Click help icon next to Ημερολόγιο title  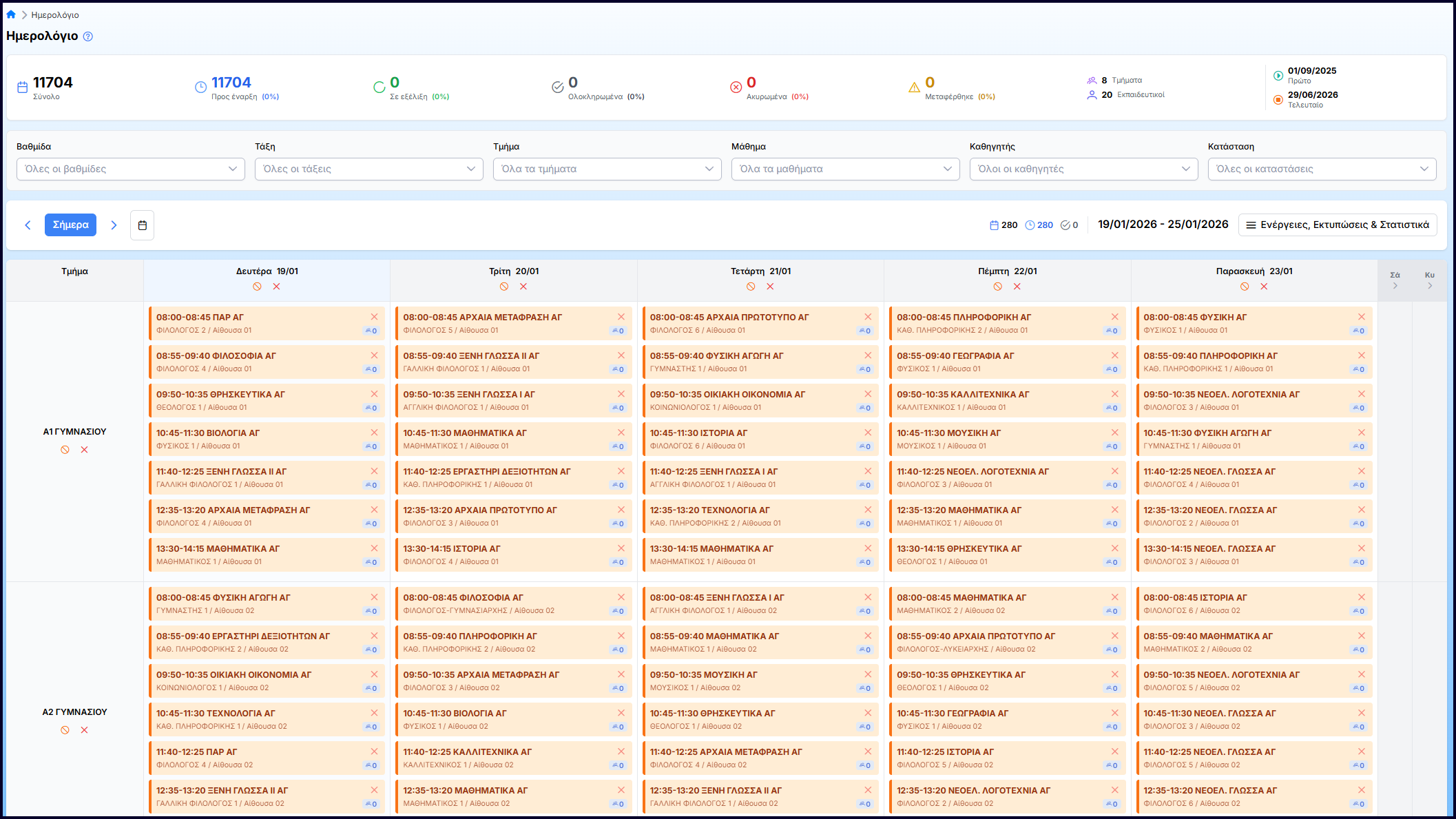tap(88, 37)
